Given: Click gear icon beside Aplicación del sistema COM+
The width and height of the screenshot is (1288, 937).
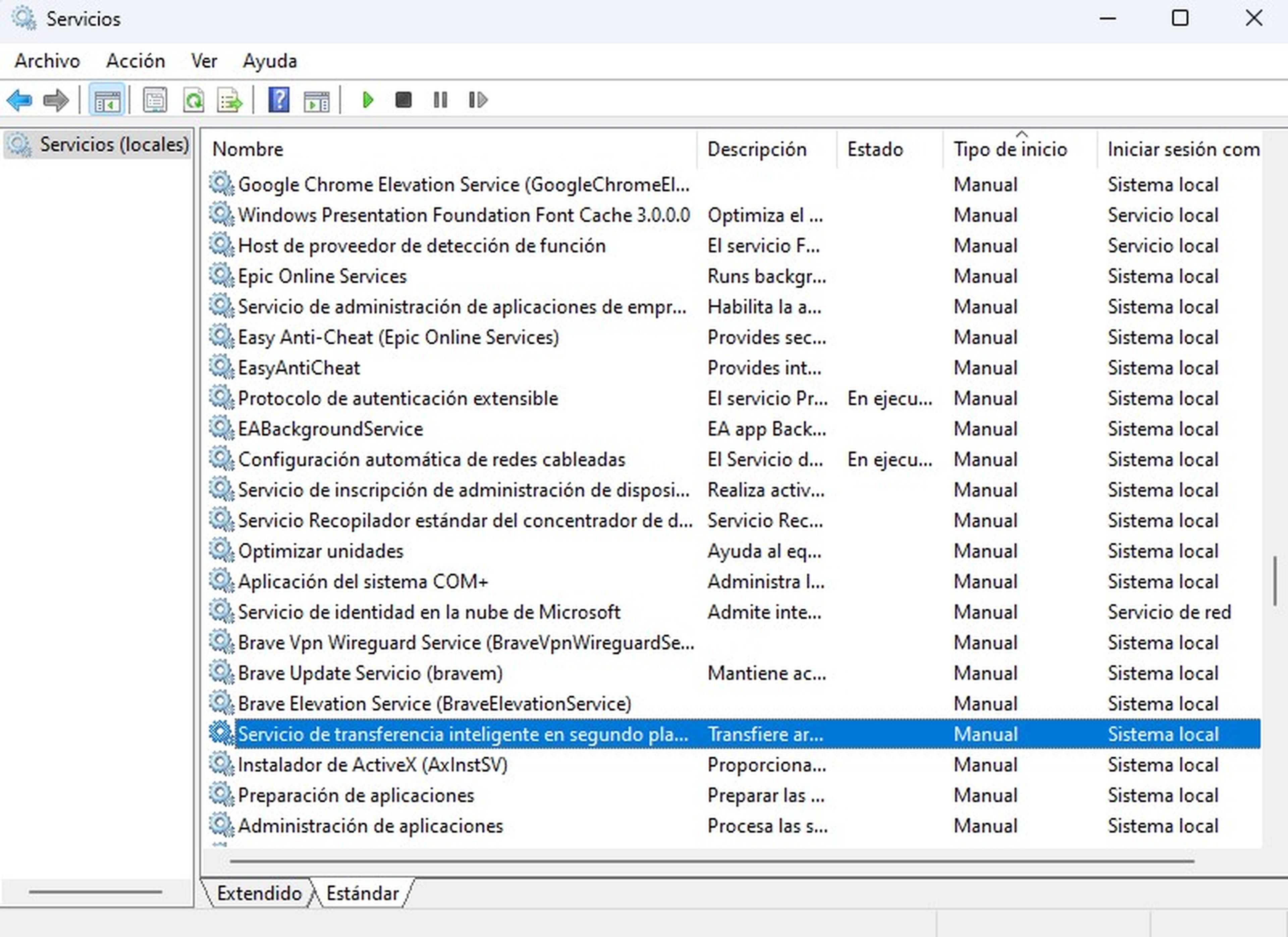Looking at the screenshot, I should [x=221, y=581].
